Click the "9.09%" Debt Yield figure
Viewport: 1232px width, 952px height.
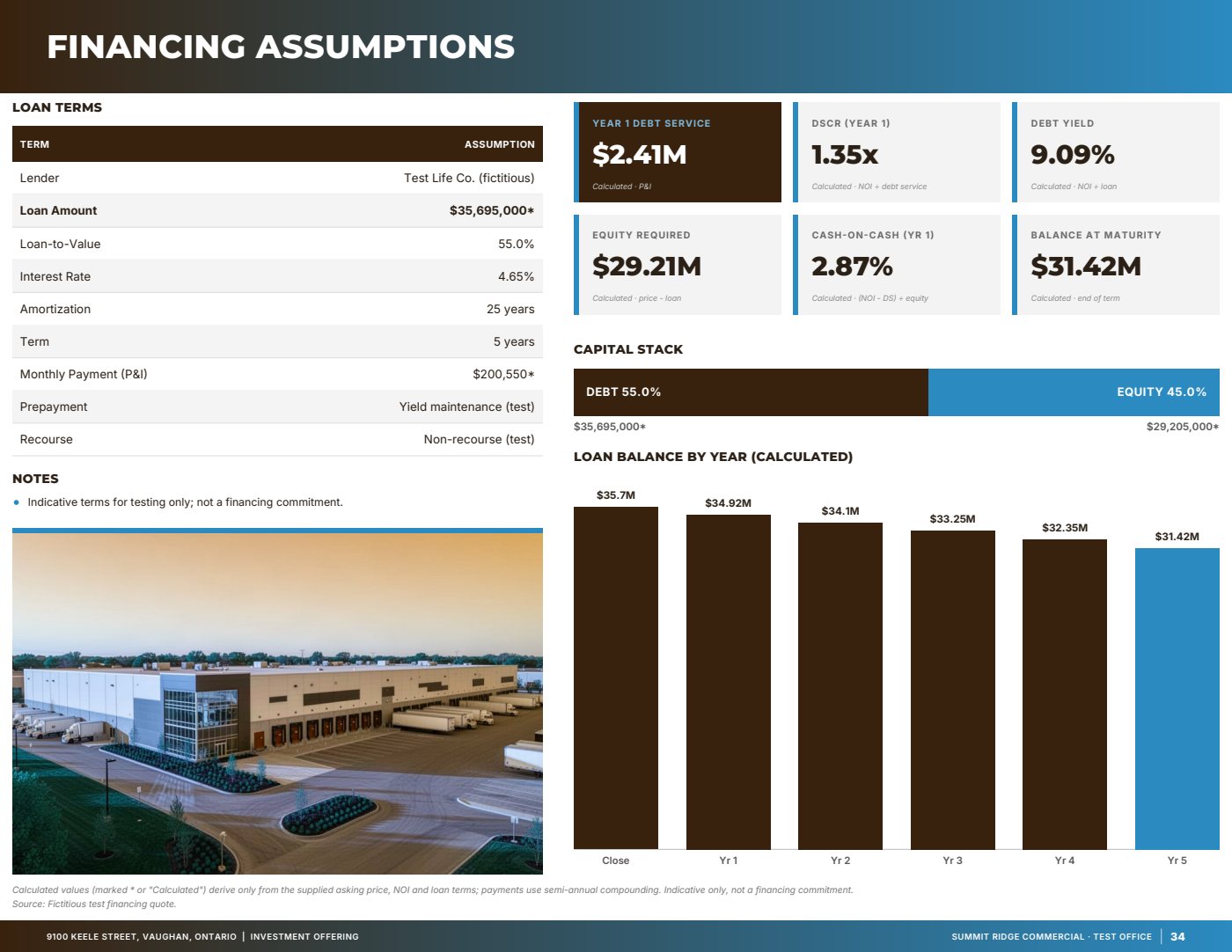tap(1073, 155)
